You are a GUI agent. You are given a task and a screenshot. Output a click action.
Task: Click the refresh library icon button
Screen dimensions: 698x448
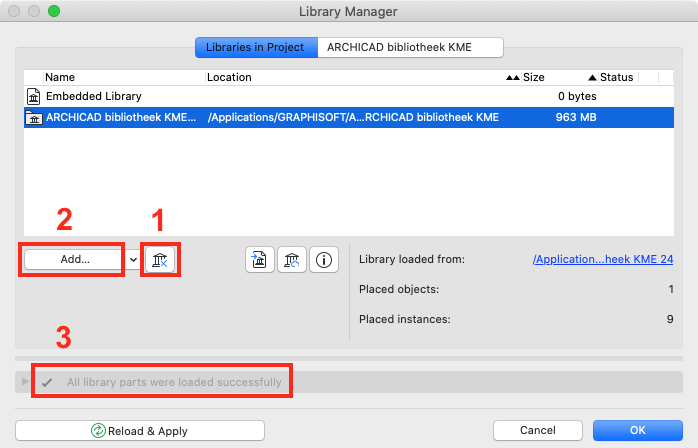[292, 260]
